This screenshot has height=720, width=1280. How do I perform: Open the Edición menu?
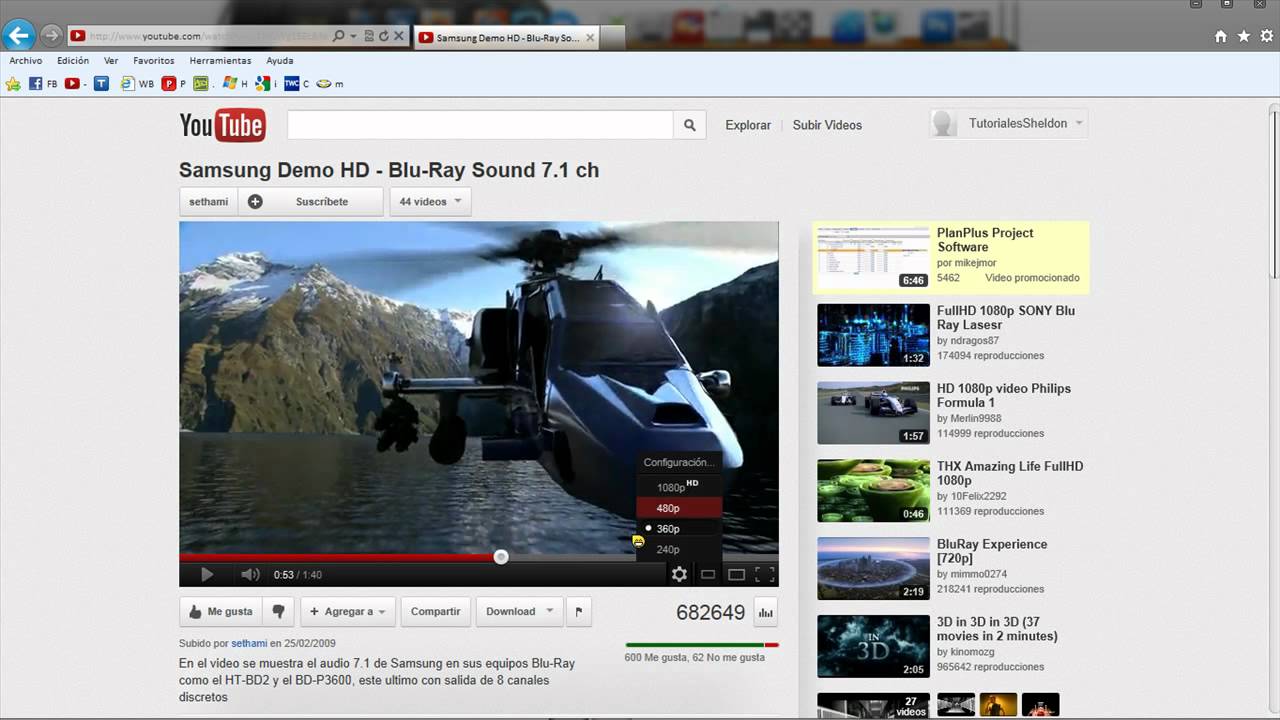(x=73, y=60)
